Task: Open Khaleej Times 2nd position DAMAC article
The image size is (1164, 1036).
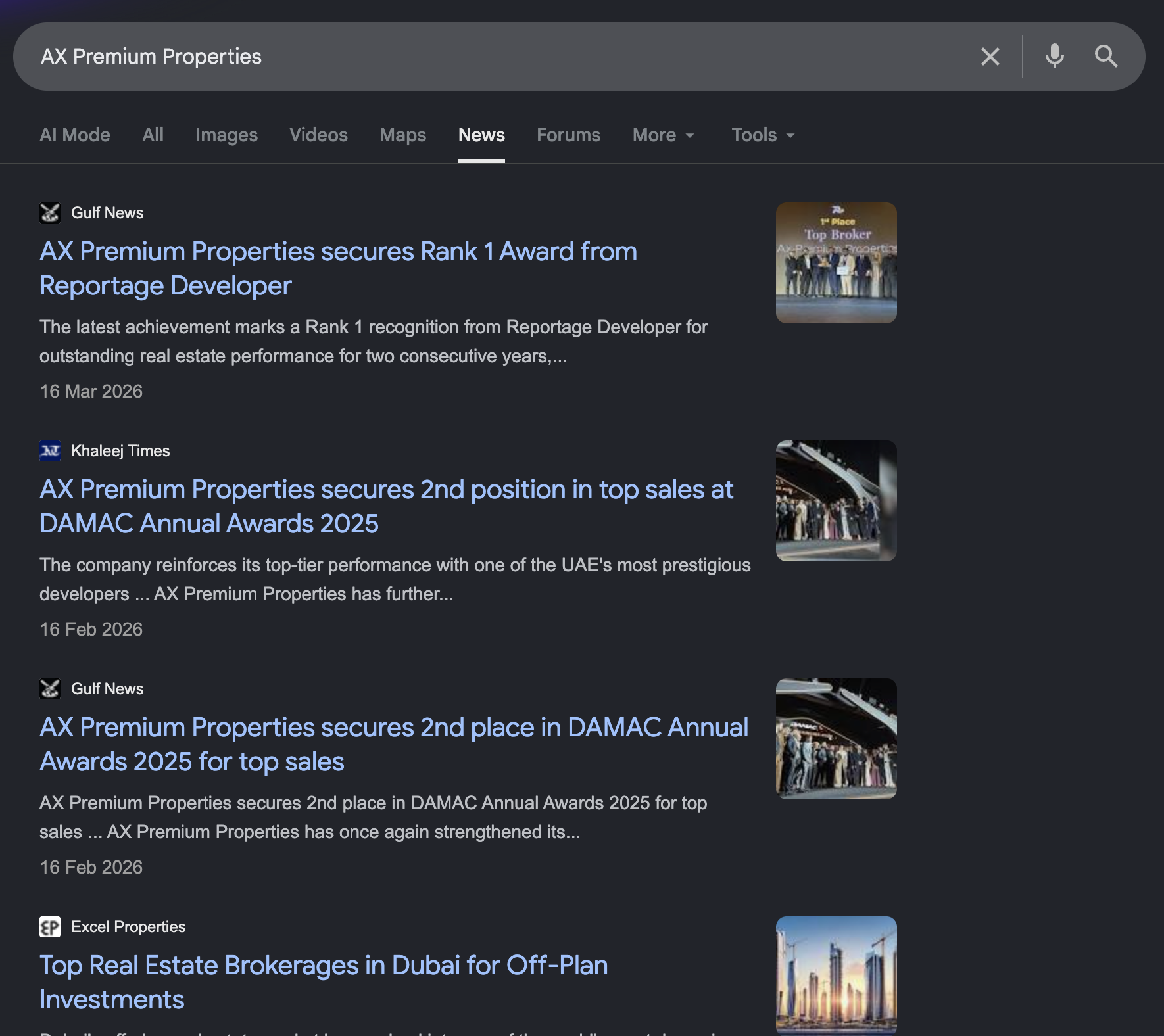Action: point(387,507)
